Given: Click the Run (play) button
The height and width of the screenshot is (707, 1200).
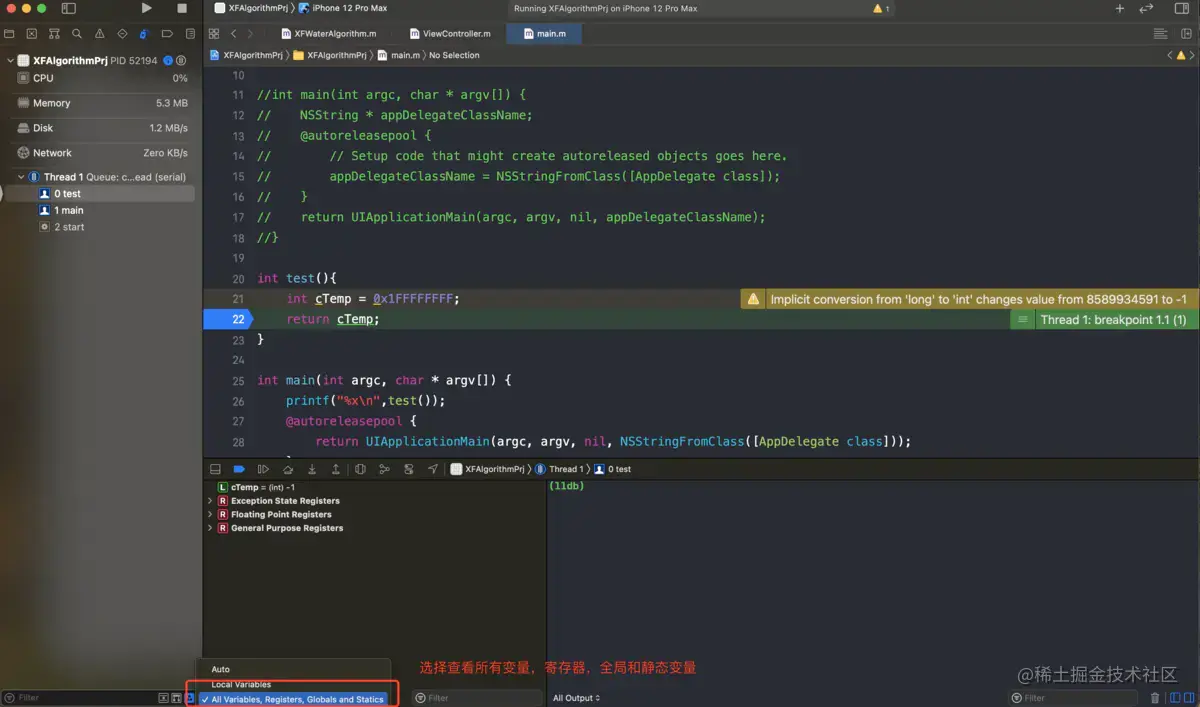Looking at the screenshot, I should pyautogui.click(x=147, y=8).
